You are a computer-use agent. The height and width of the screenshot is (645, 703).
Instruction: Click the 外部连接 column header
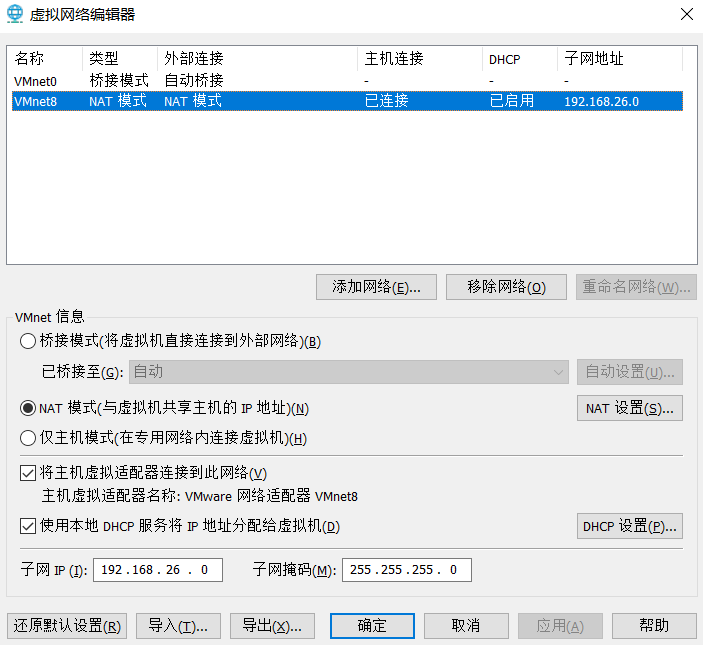coord(257,59)
